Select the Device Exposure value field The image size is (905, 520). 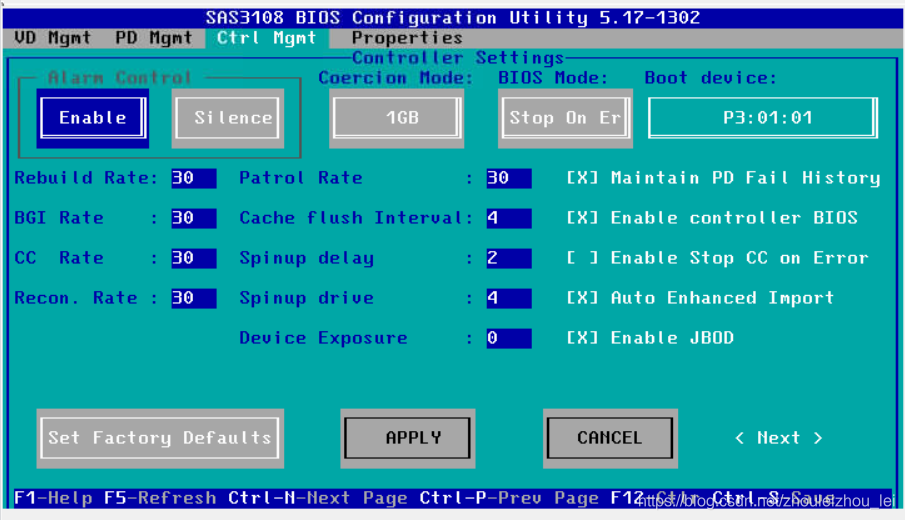click(x=509, y=338)
